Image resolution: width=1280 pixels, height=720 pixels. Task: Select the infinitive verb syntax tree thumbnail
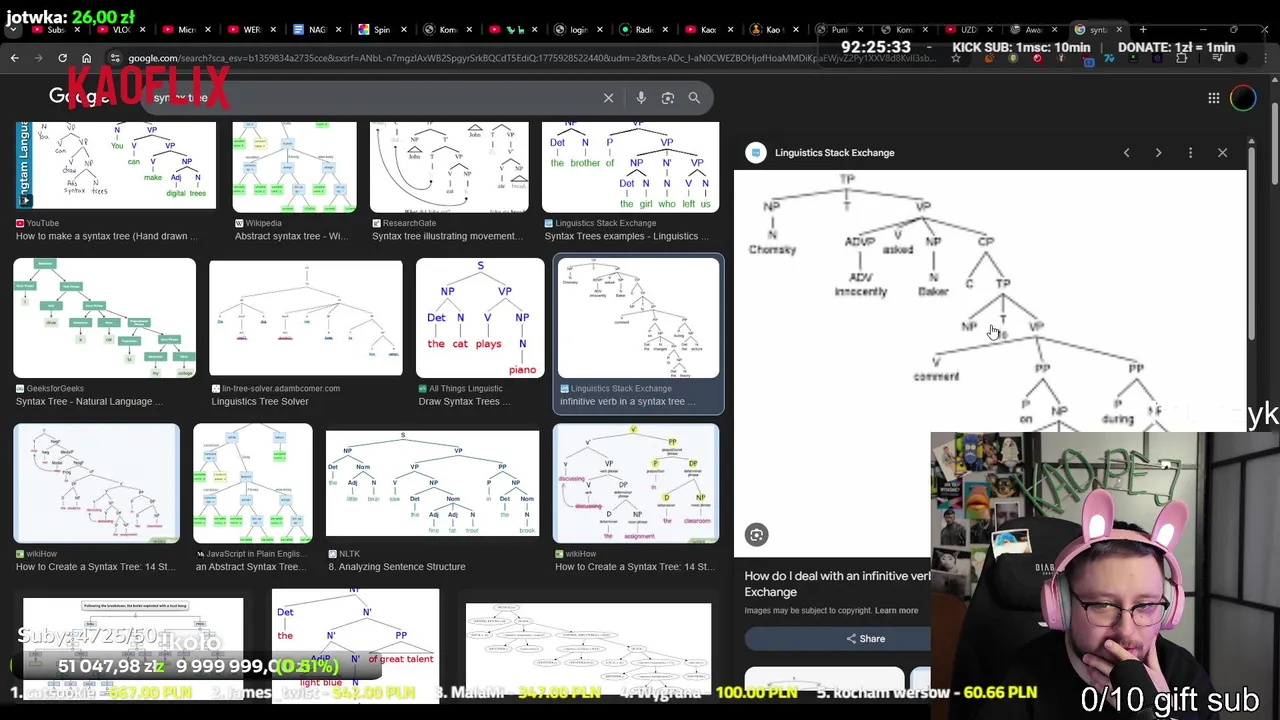pos(638,318)
